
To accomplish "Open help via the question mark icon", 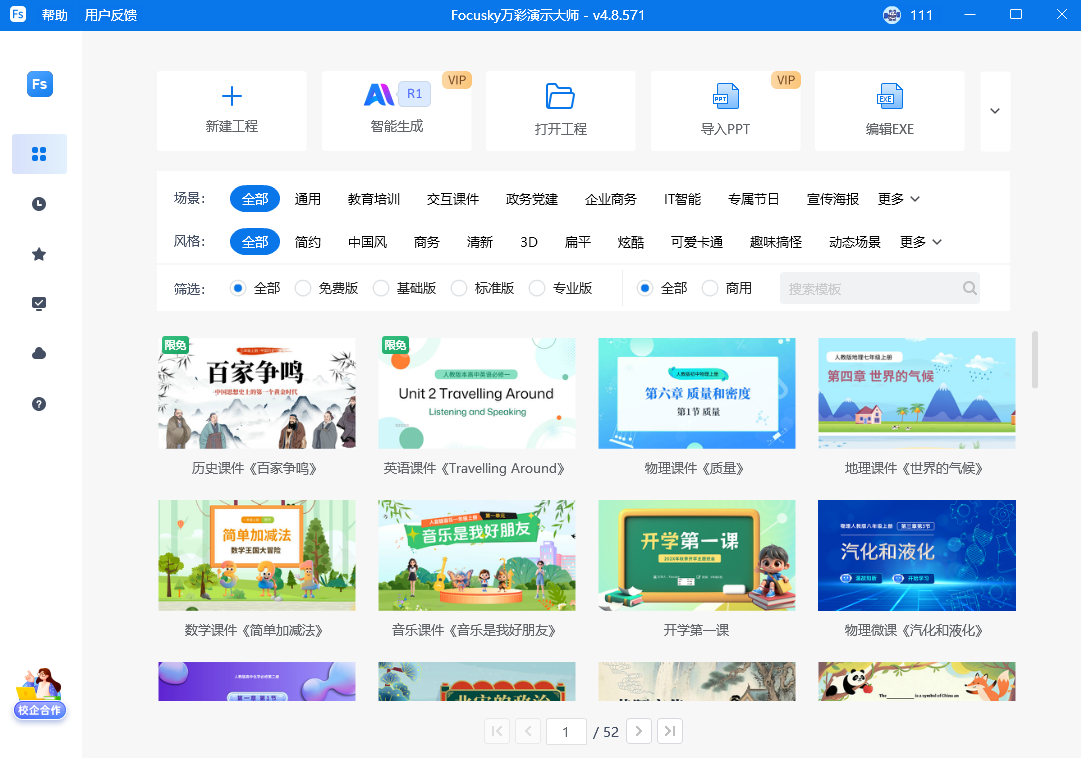I will pyautogui.click(x=38, y=404).
